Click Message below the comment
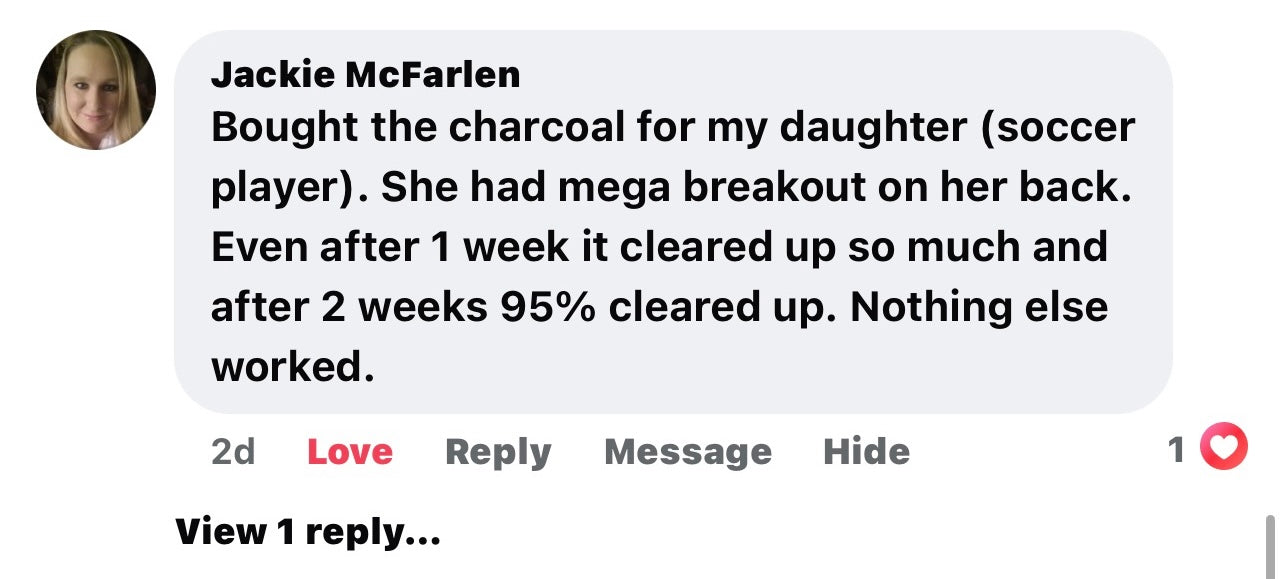This screenshot has width=1284, height=579. tap(687, 452)
